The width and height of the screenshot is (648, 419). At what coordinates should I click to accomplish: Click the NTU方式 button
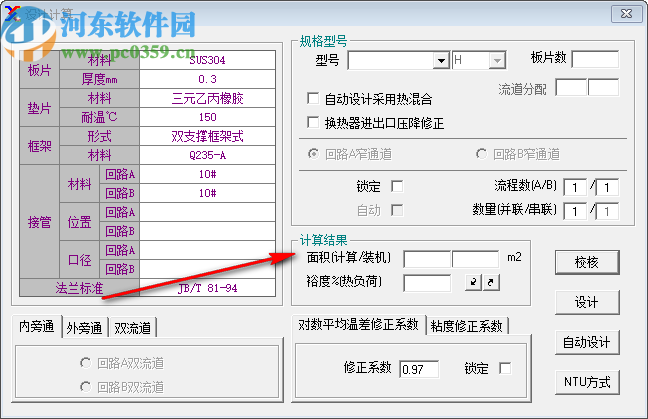[587, 382]
